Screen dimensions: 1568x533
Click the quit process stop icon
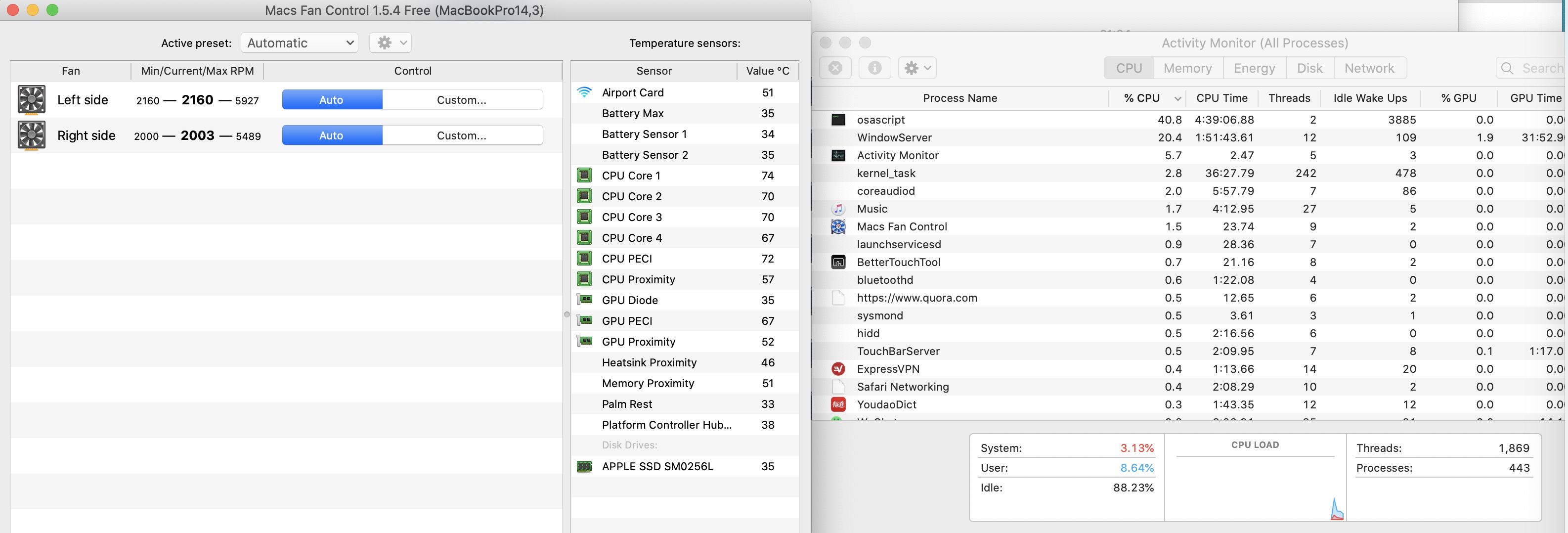[835, 68]
